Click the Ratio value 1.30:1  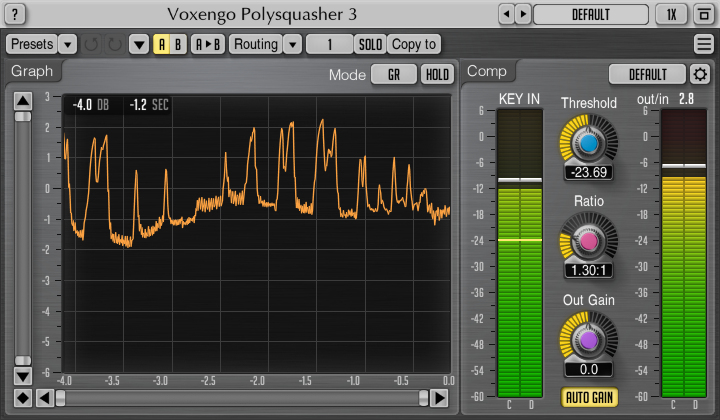click(x=589, y=270)
